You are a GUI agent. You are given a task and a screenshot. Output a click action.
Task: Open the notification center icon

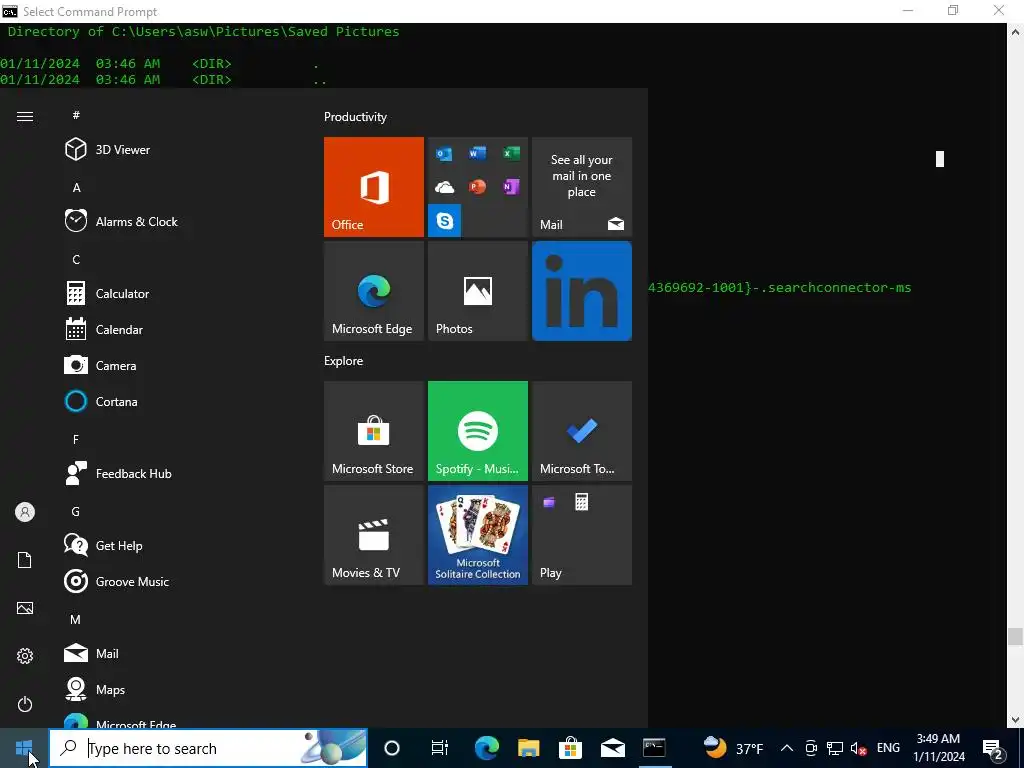coord(993,749)
